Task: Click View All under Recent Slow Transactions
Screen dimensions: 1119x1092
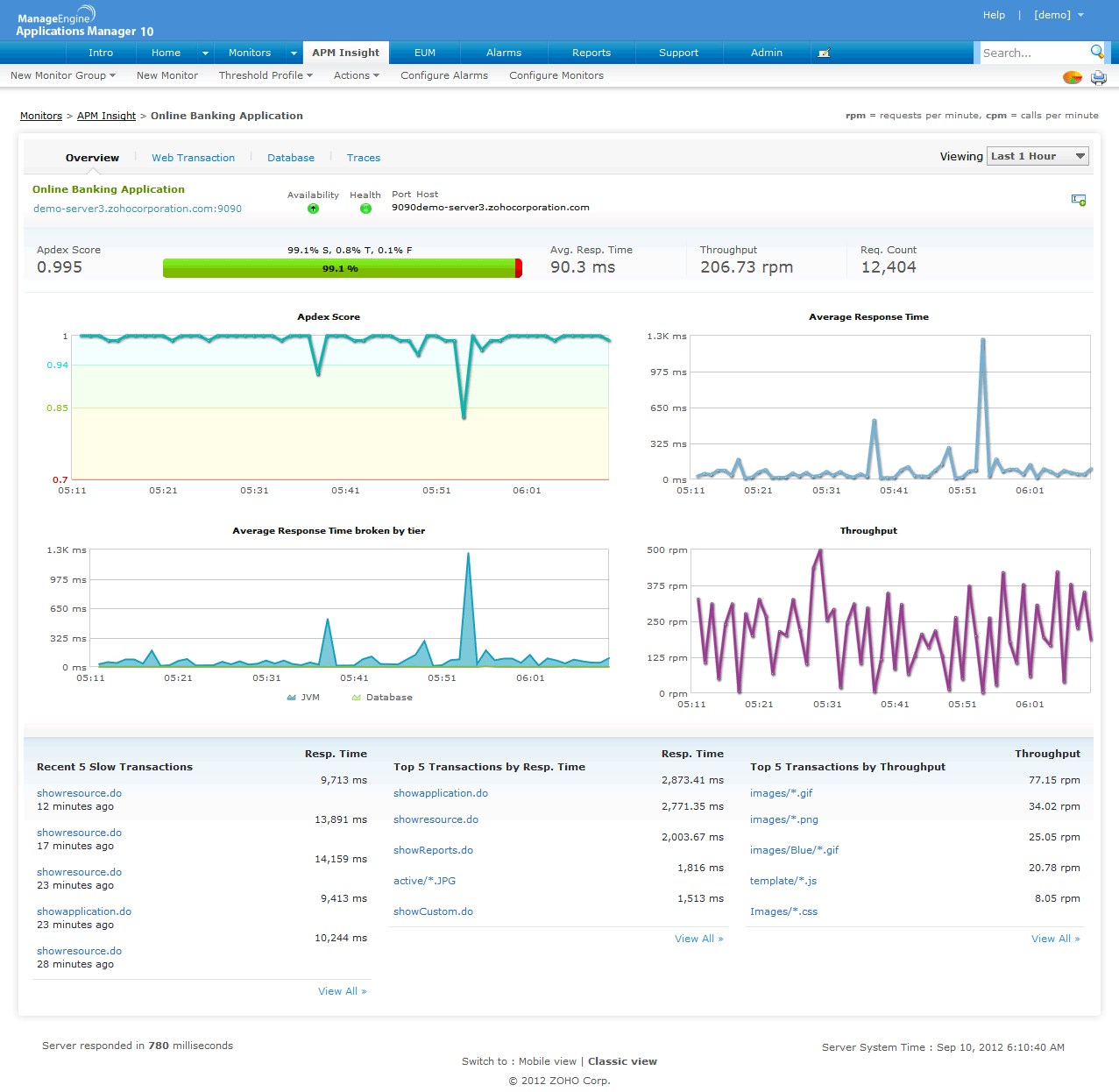Action: (342, 991)
